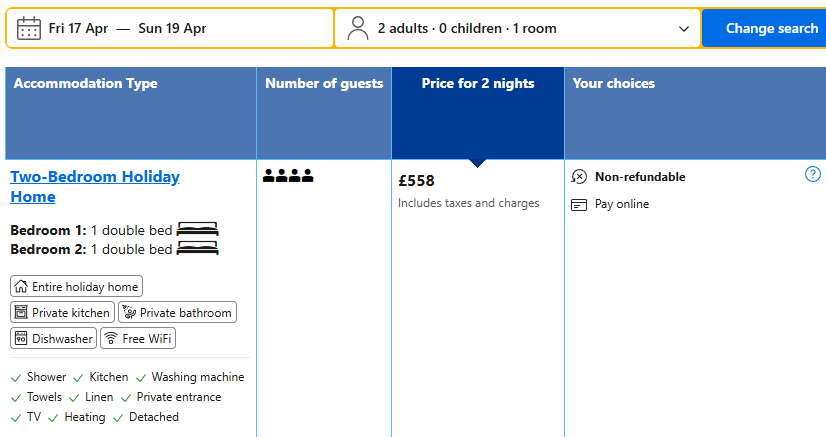
Task: Click the Pay online card icon
Action: [x=579, y=204]
